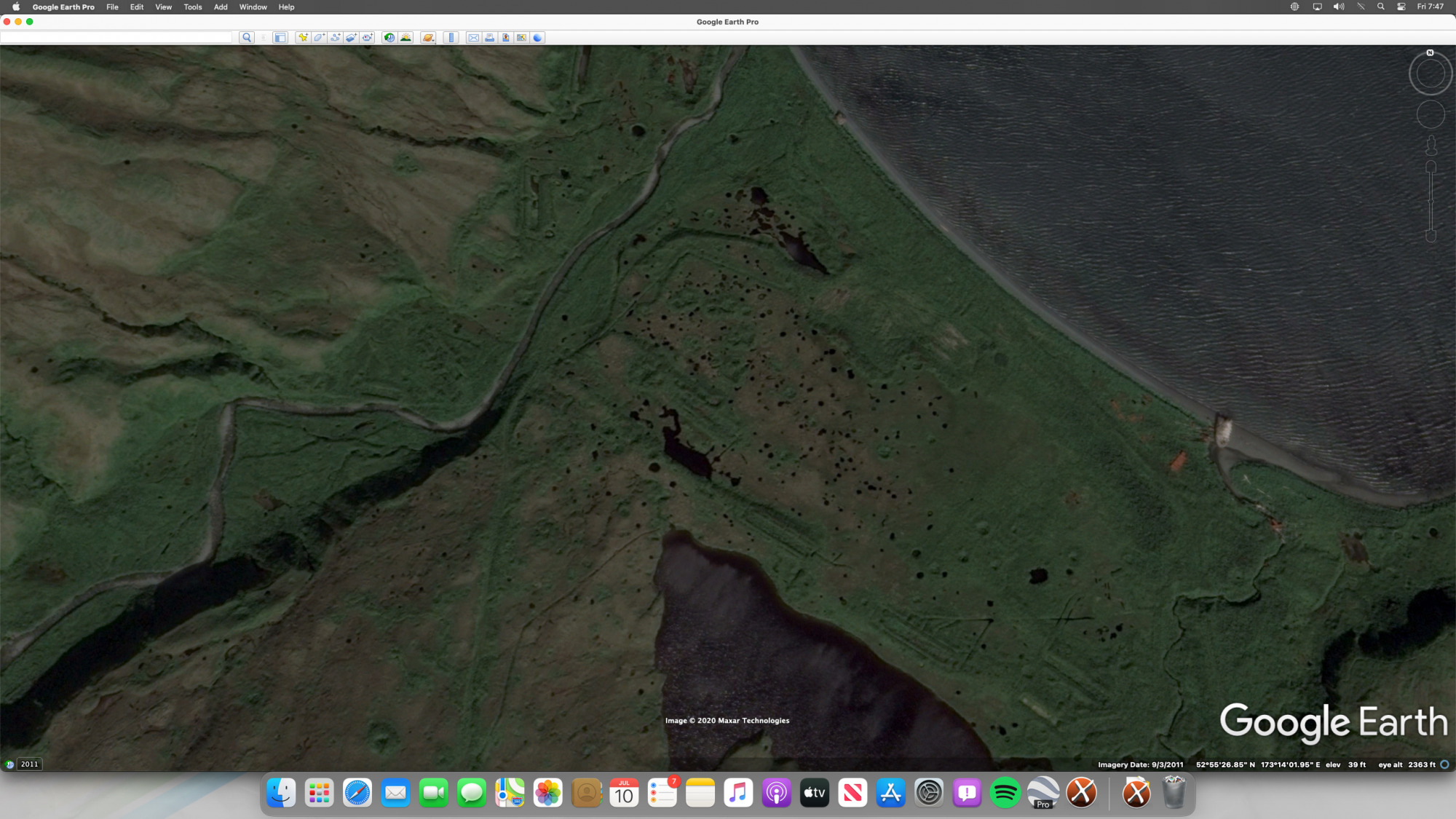Viewport: 1456px width, 819px height.
Task: Open the planet switcher dropdown
Action: tap(429, 38)
